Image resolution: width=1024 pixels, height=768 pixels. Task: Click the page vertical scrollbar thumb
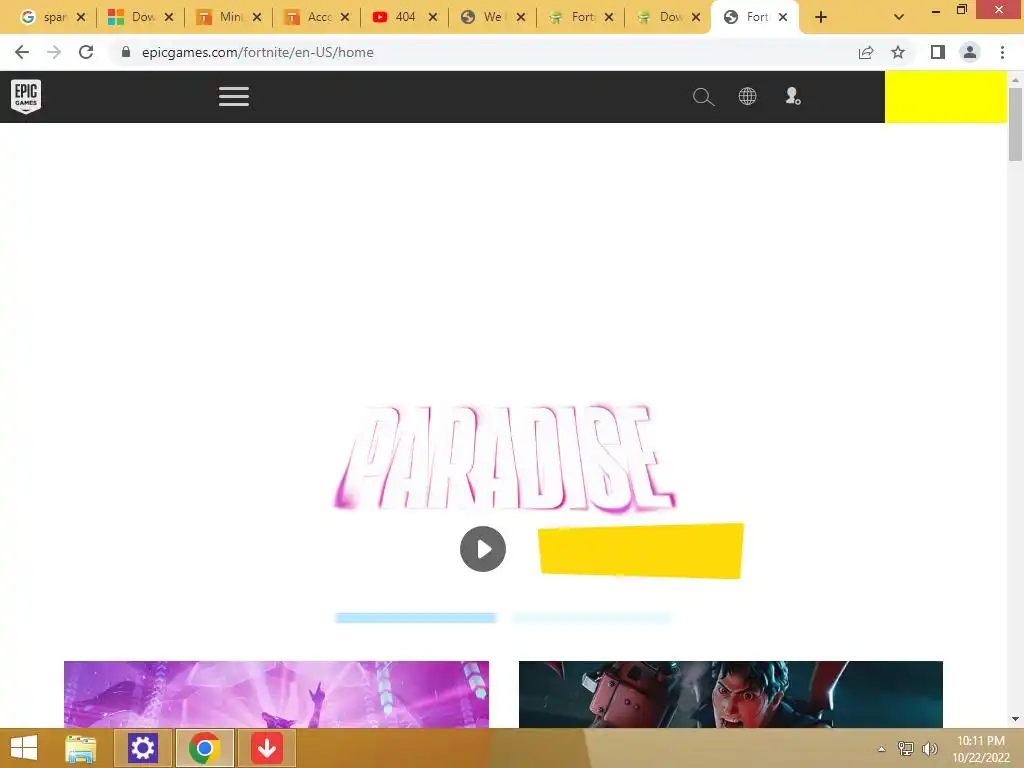tap(1015, 124)
